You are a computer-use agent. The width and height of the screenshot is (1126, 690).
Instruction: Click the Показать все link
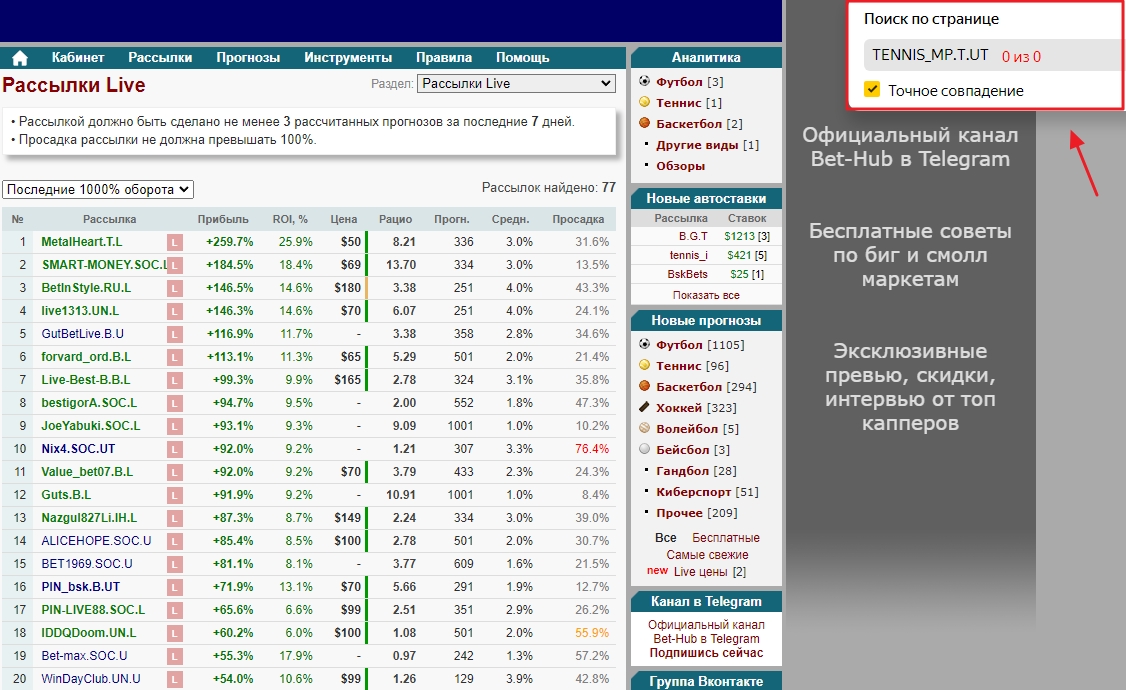[706, 295]
